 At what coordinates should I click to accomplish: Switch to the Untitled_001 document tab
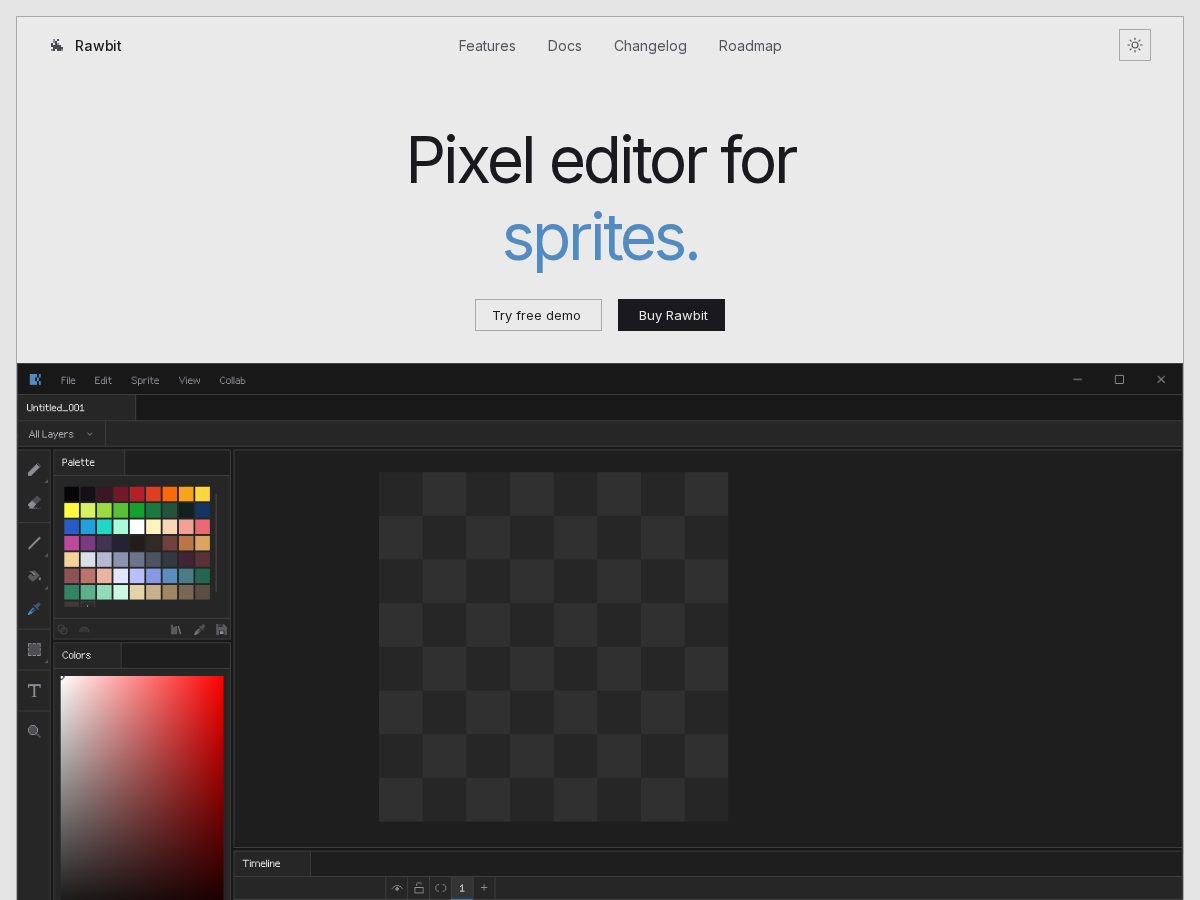click(77, 407)
